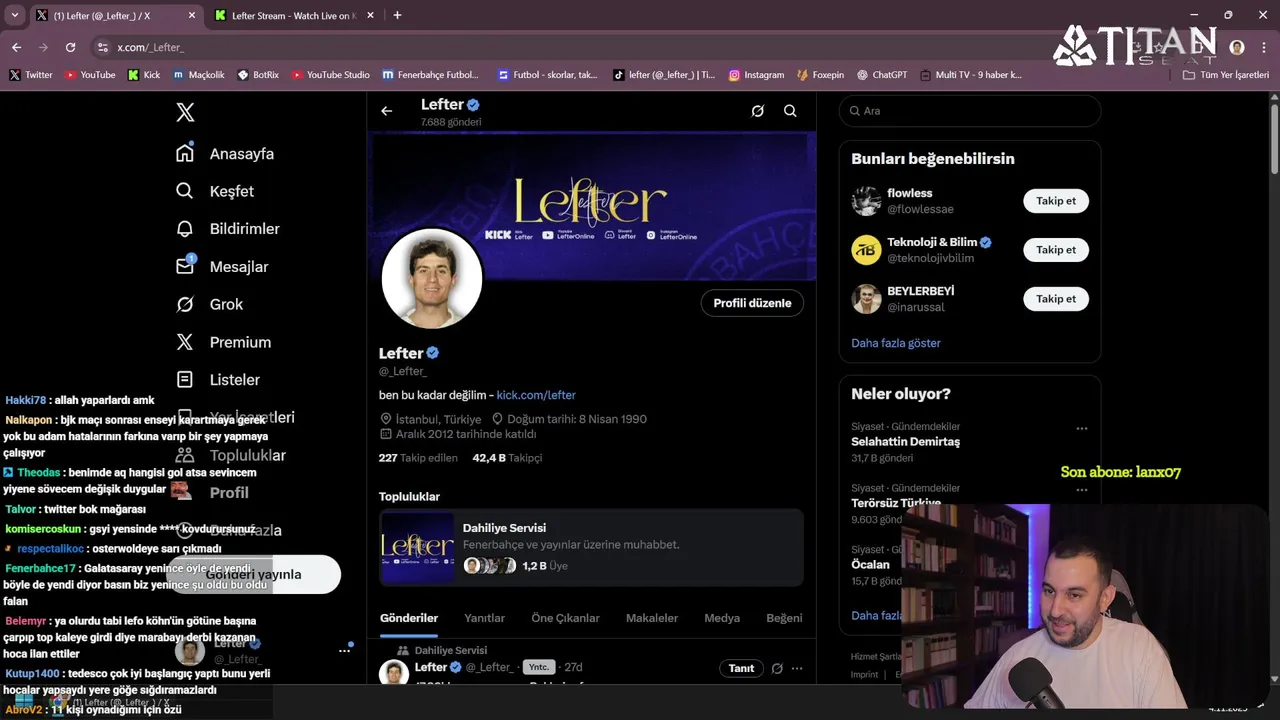
Task: Open 42,4 B Takipçi list
Action: (507, 458)
